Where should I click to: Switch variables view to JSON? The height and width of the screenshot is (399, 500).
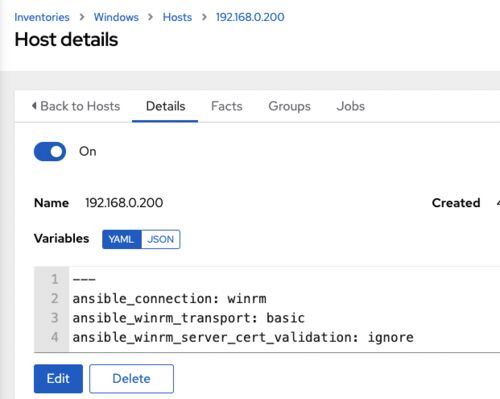point(161,239)
